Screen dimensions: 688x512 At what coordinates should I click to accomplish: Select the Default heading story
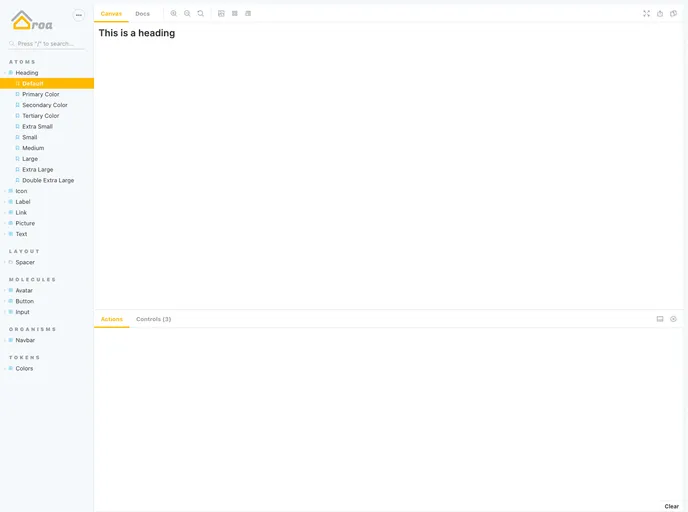tap(47, 83)
